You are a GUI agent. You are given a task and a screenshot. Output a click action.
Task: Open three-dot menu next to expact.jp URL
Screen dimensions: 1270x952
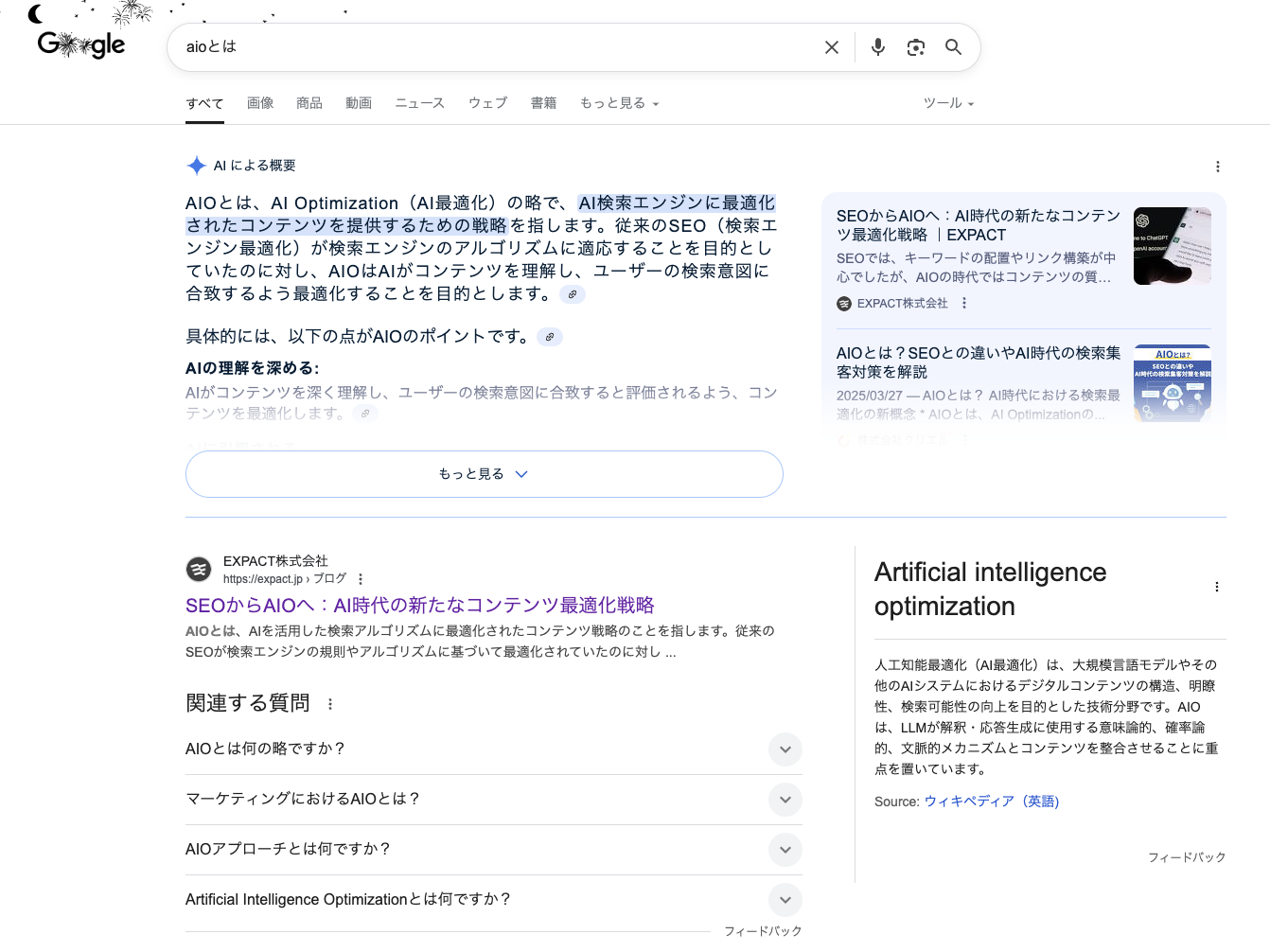tap(361, 579)
